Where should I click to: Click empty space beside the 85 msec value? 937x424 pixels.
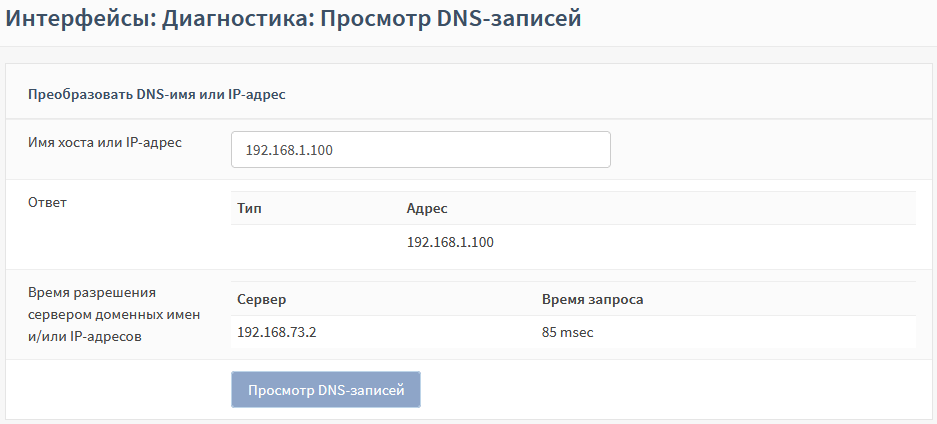click(x=753, y=332)
